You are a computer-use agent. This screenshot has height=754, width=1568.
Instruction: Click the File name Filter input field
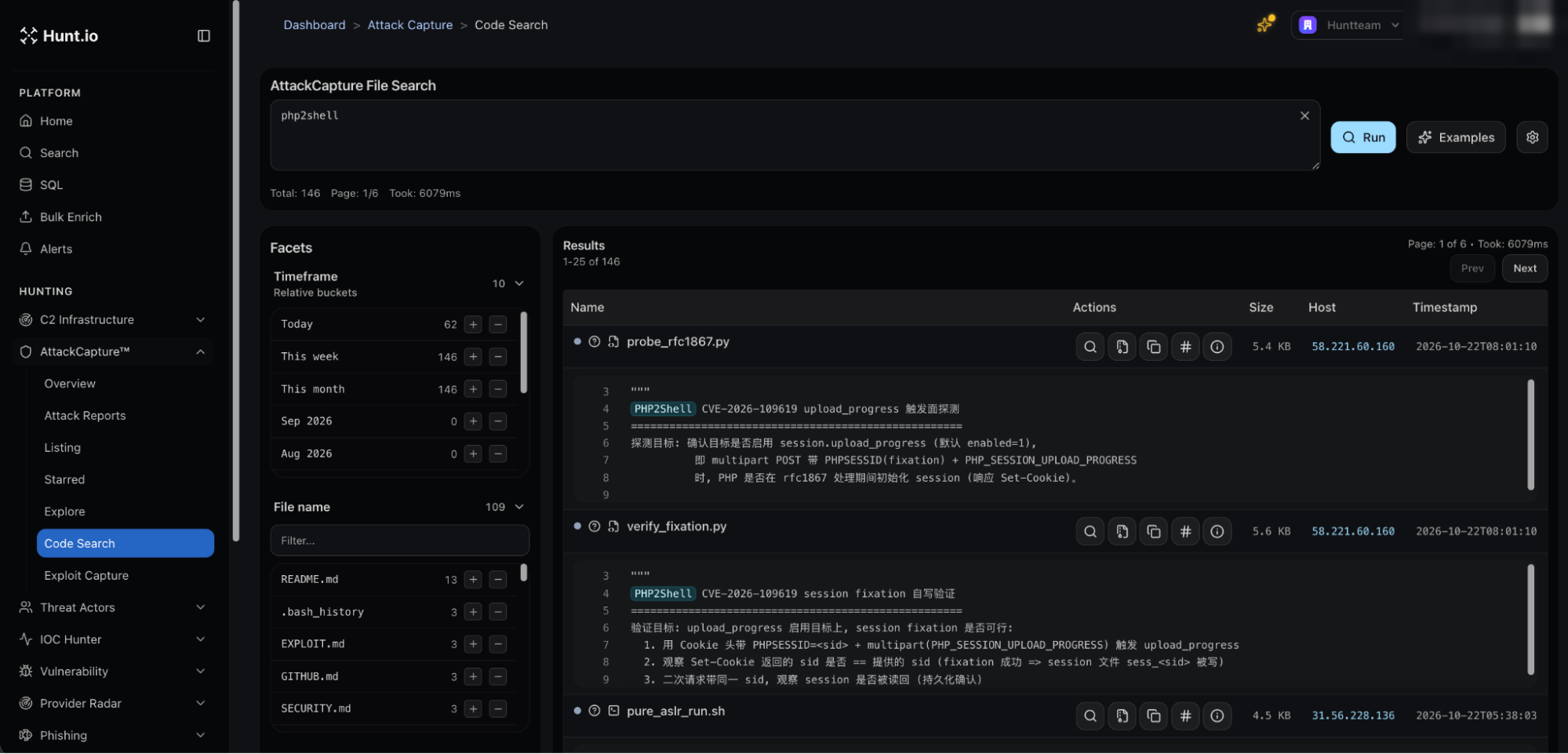coord(399,541)
